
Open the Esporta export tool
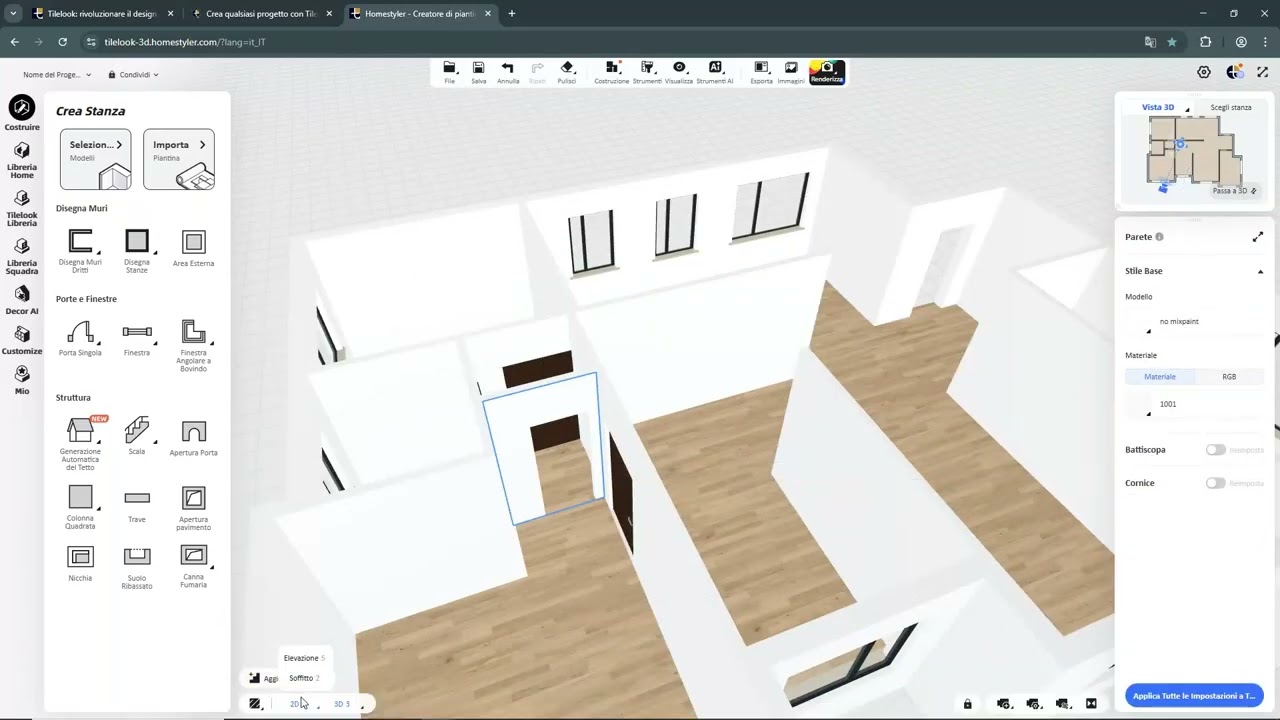pyautogui.click(x=761, y=72)
